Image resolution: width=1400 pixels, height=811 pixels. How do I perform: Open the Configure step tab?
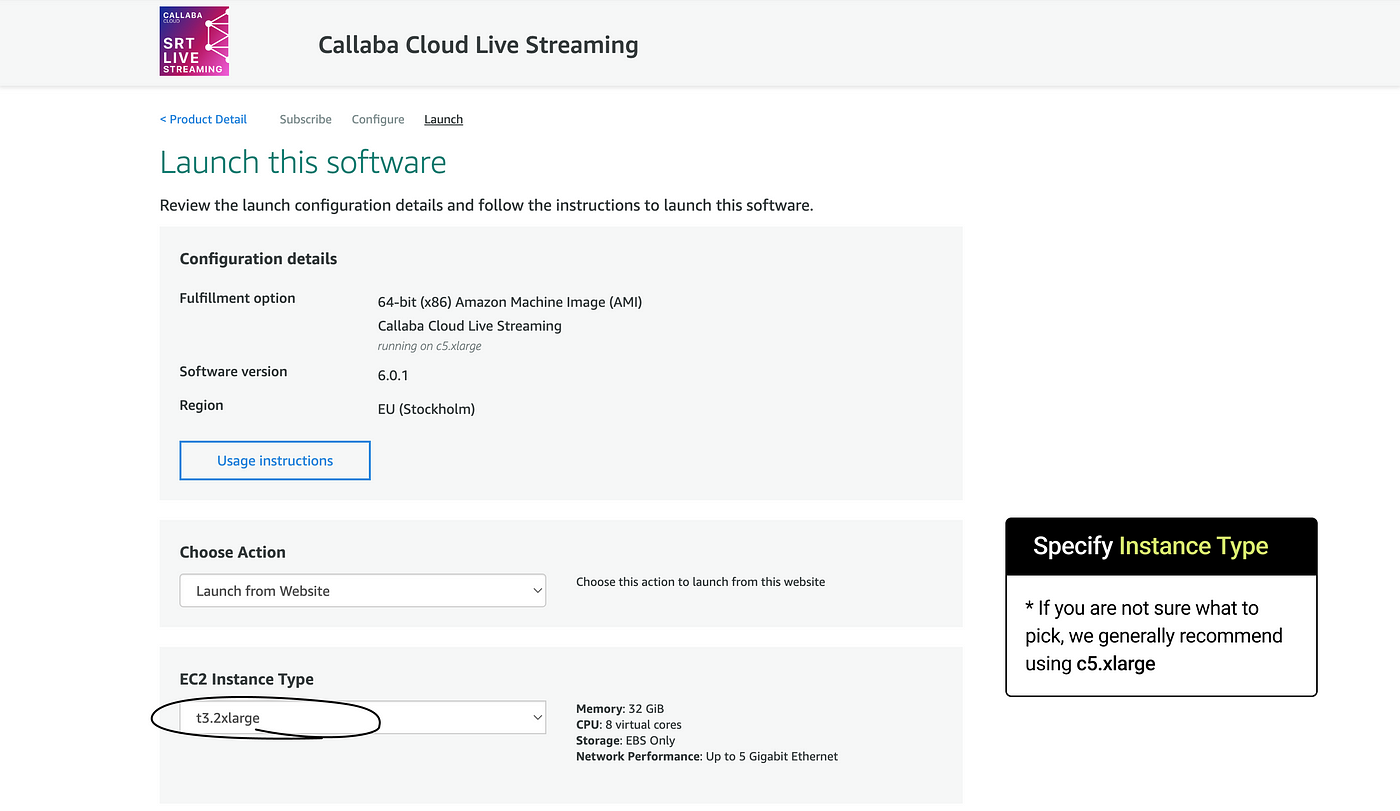pyautogui.click(x=378, y=119)
